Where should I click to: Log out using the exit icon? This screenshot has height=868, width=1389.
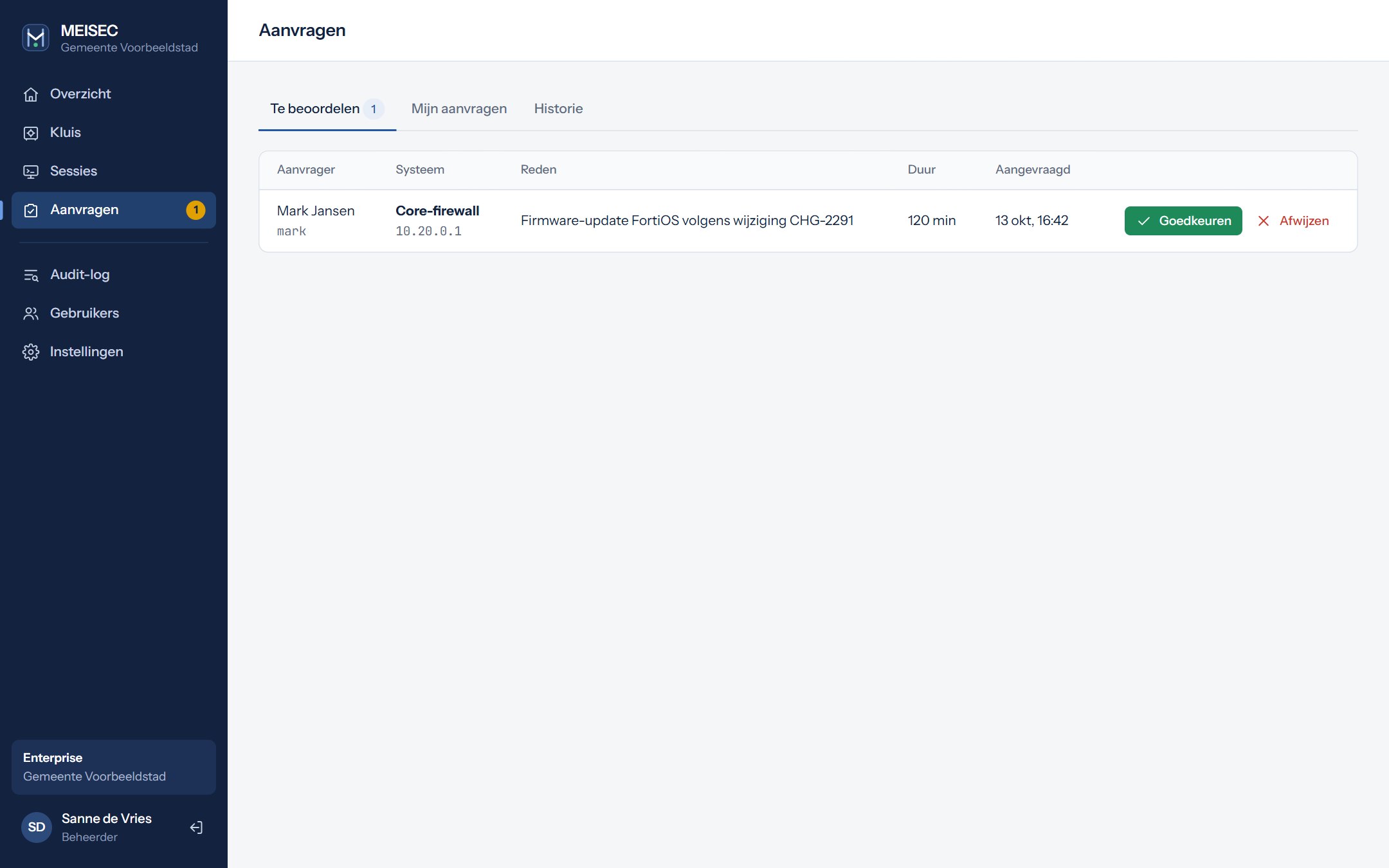click(x=197, y=827)
